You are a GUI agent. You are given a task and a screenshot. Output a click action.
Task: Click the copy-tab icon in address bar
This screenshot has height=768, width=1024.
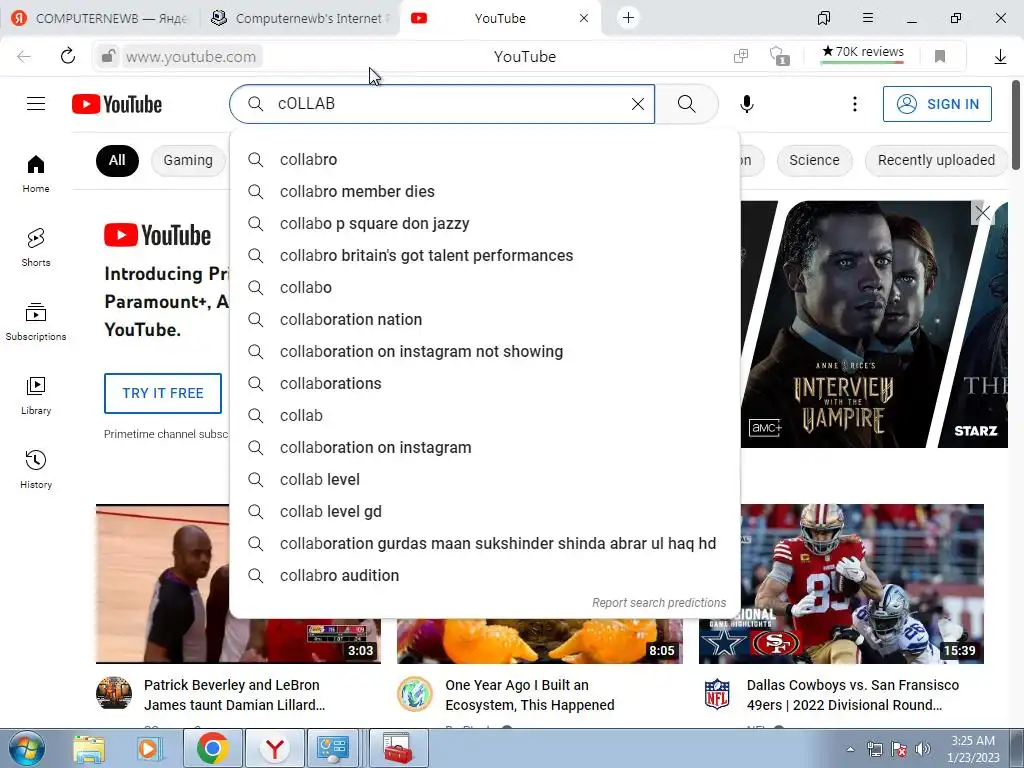tap(741, 56)
